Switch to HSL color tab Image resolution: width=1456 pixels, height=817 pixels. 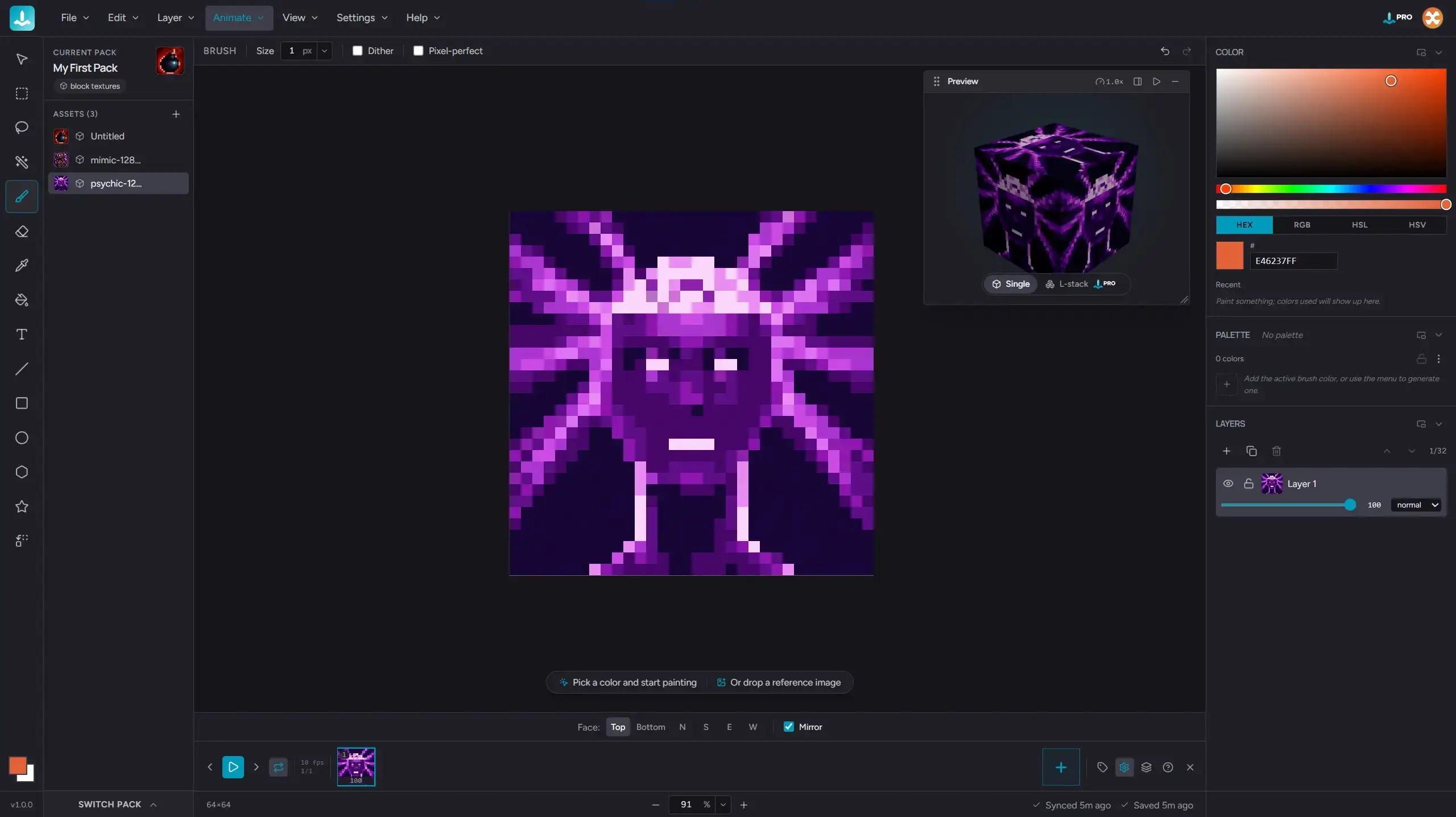point(1359,225)
